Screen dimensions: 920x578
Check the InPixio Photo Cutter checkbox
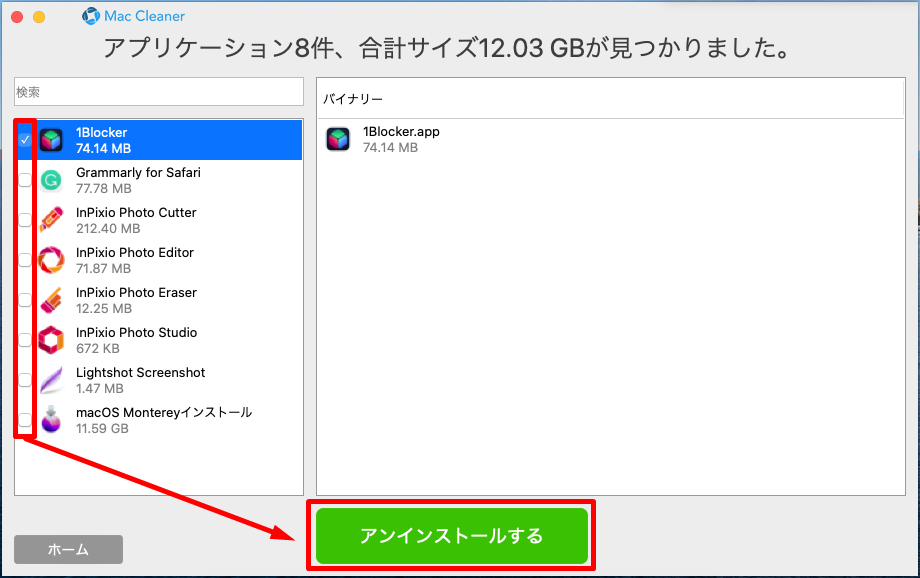(x=25, y=220)
